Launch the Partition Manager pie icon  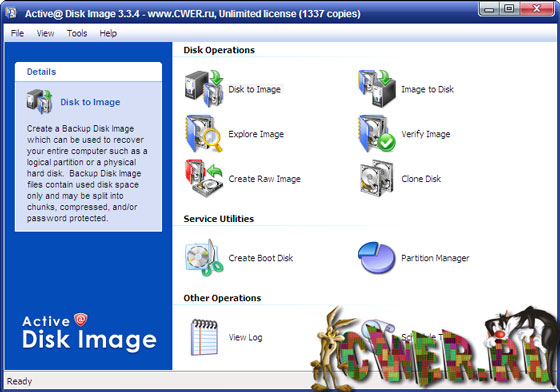376,258
